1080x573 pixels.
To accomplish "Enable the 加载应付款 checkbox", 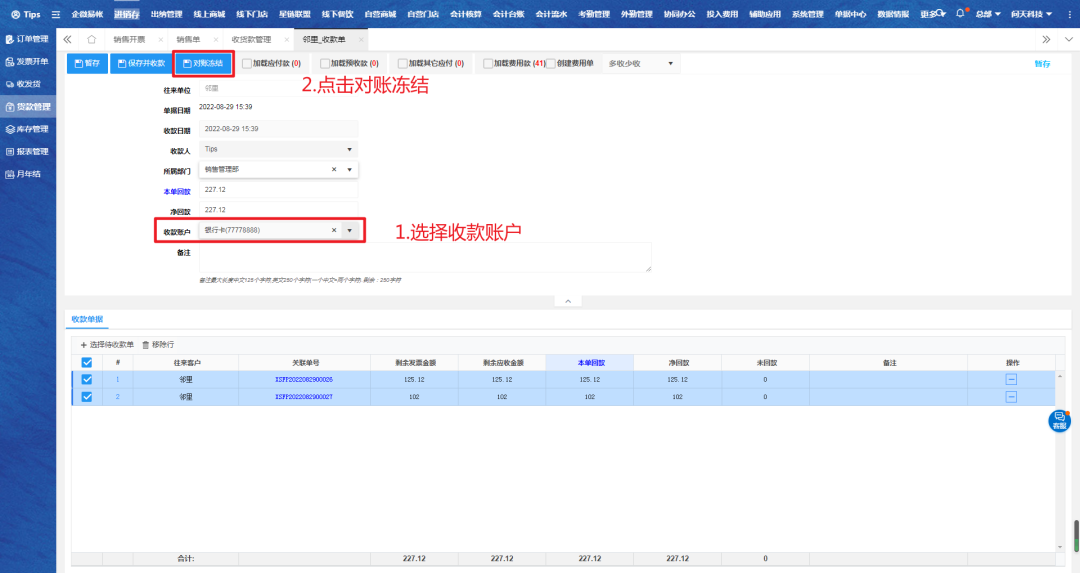I will tap(247, 64).
